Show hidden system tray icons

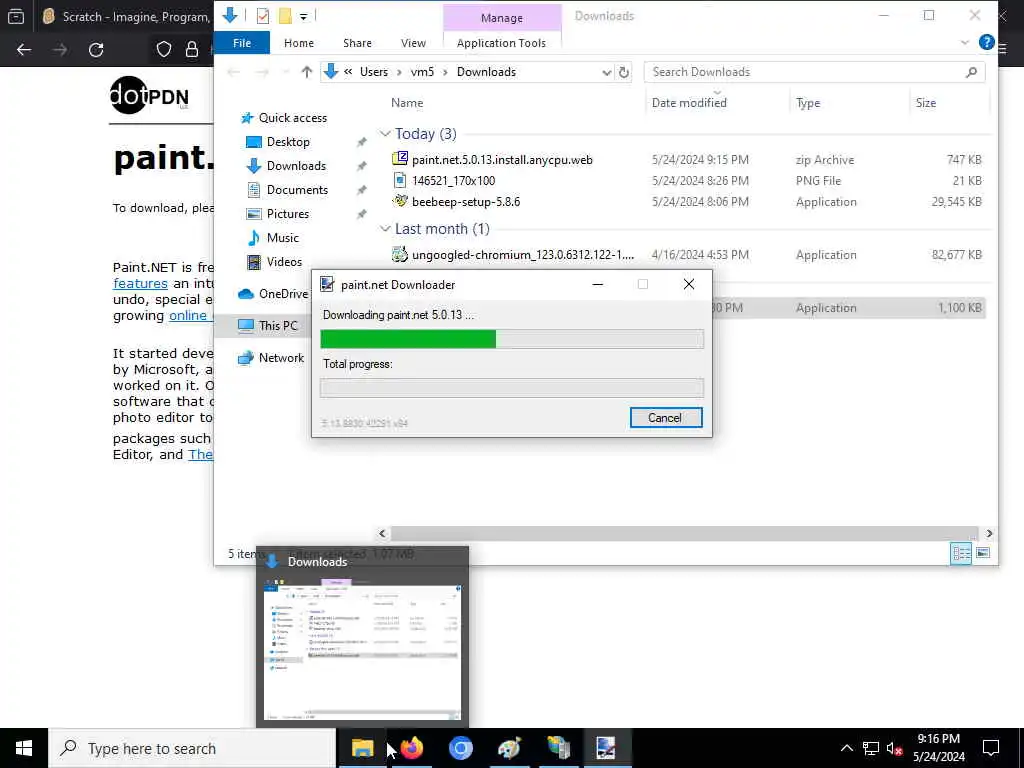[846, 748]
